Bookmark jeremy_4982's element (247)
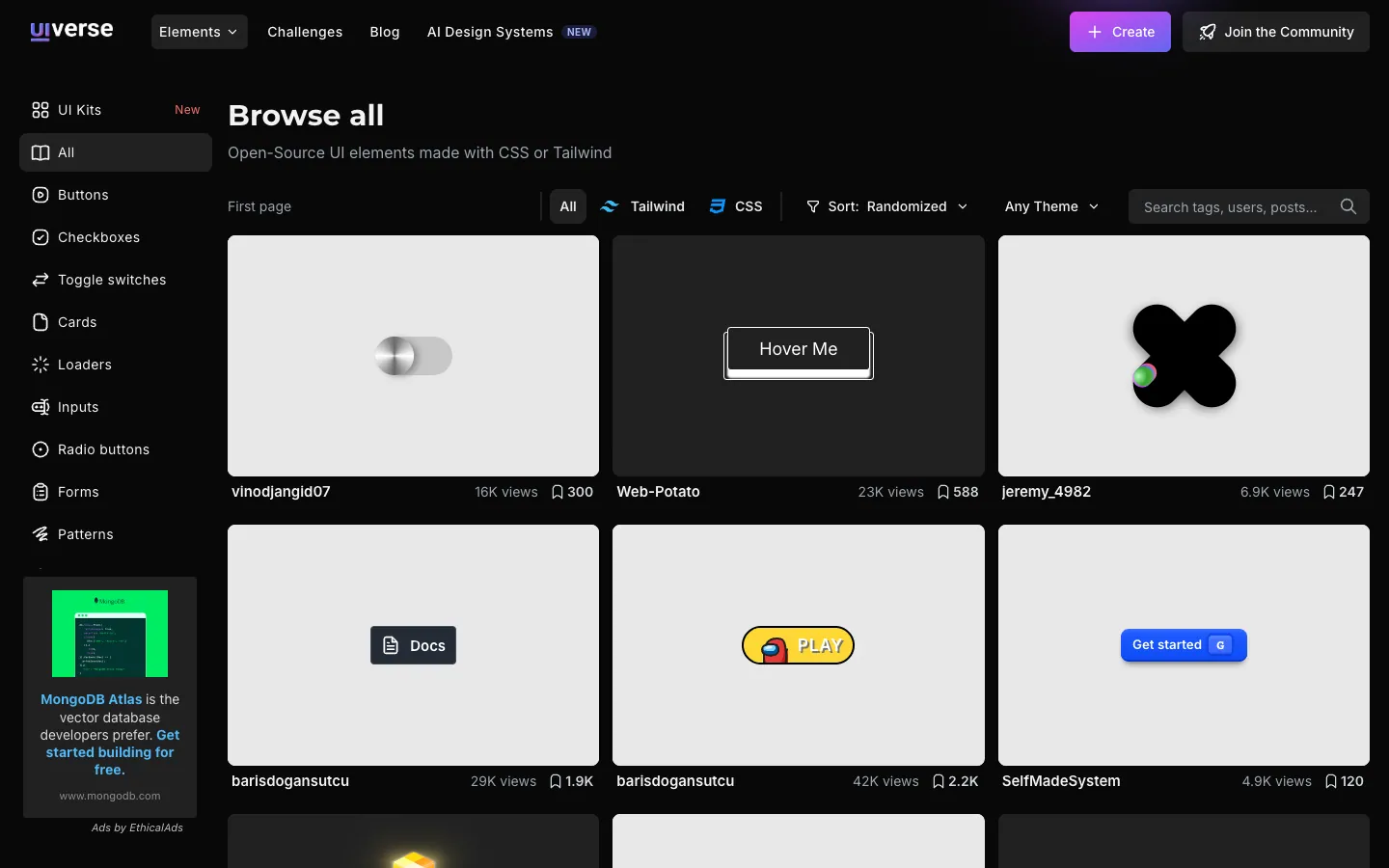The width and height of the screenshot is (1389, 868). (1329, 492)
